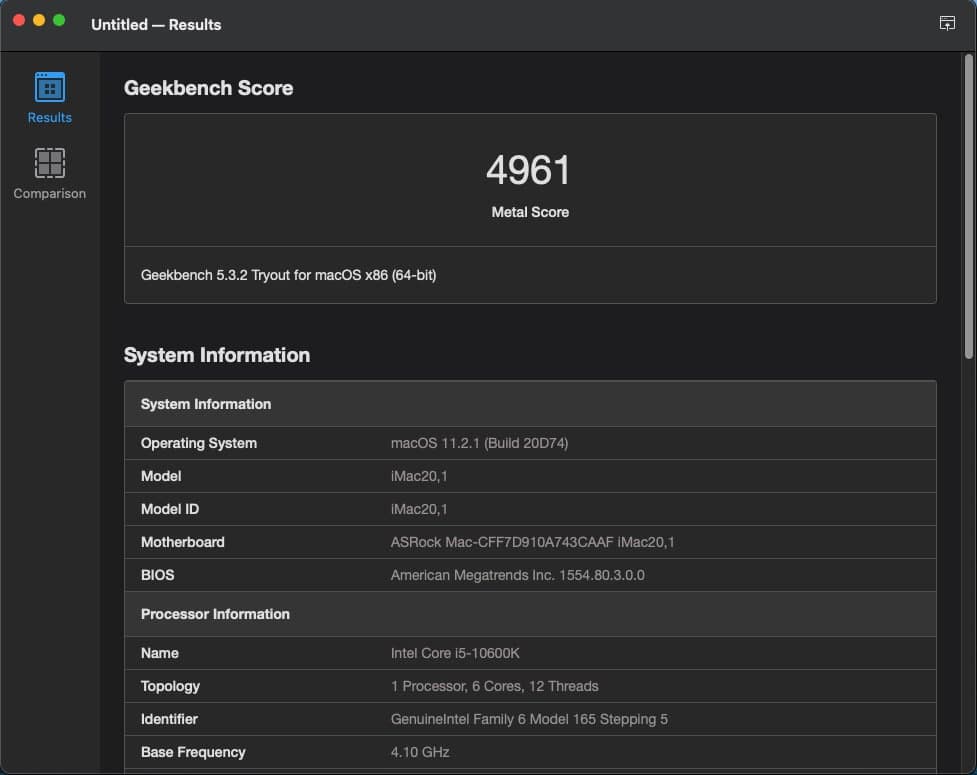The image size is (977, 775).
Task: Click the Identifier row label
Action: pyautogui.click(x=169, y=719)
